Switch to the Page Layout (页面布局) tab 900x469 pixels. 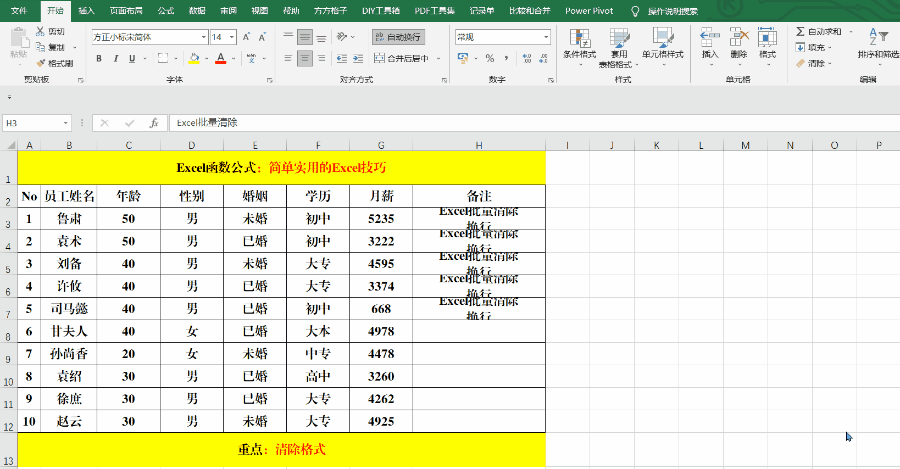pos(126,10)
